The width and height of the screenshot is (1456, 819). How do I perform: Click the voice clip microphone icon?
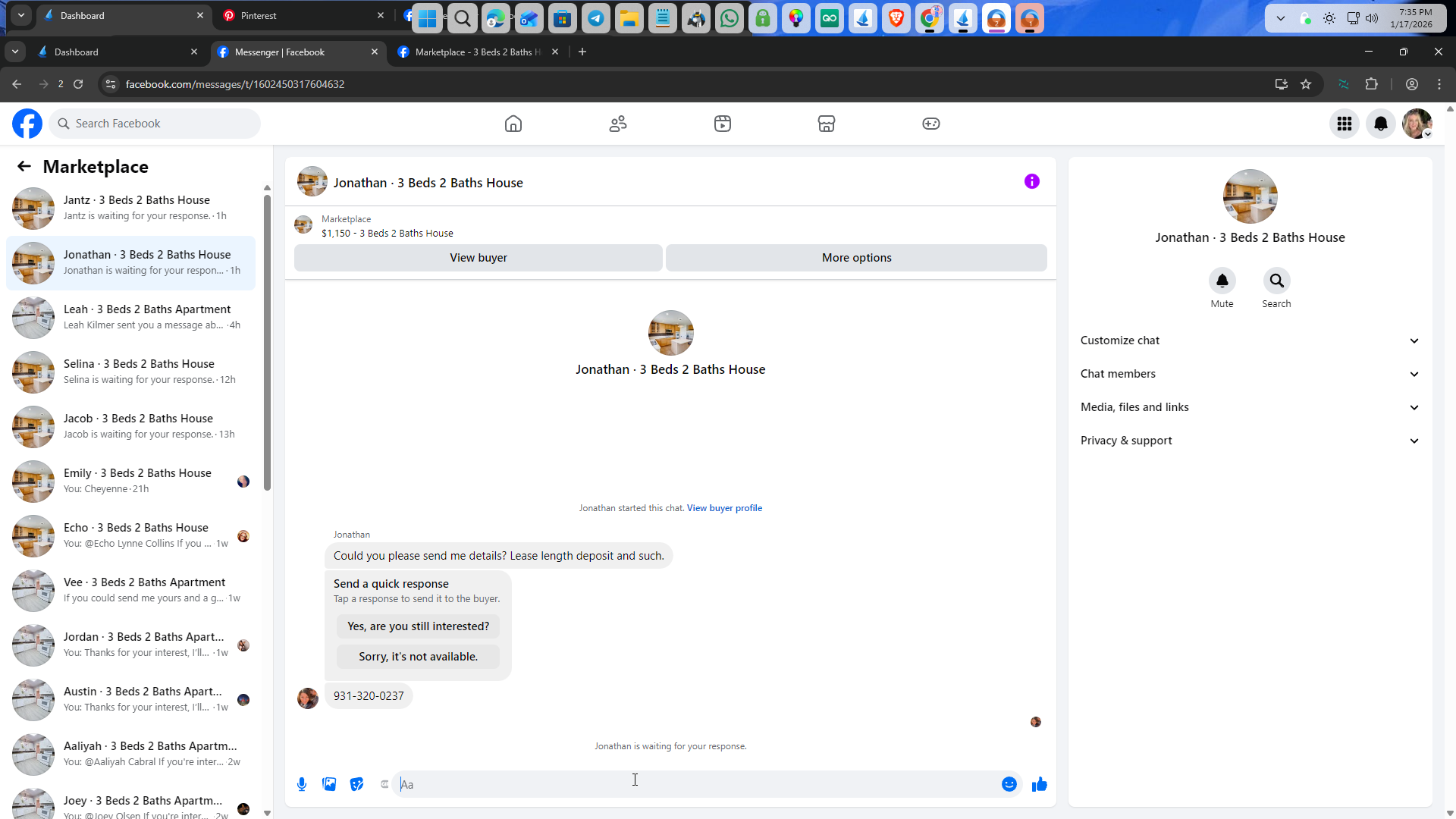[302, 784]
